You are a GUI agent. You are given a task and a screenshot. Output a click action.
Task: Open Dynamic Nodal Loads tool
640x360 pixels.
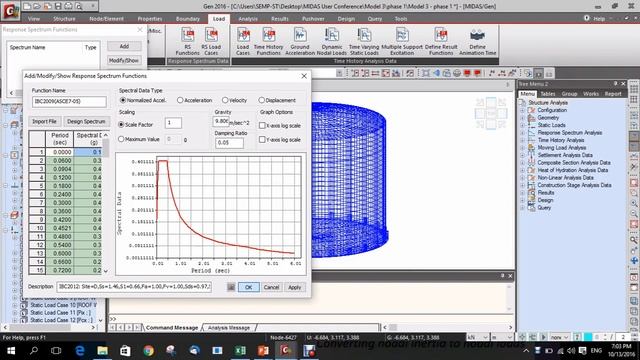pos(331,41)
